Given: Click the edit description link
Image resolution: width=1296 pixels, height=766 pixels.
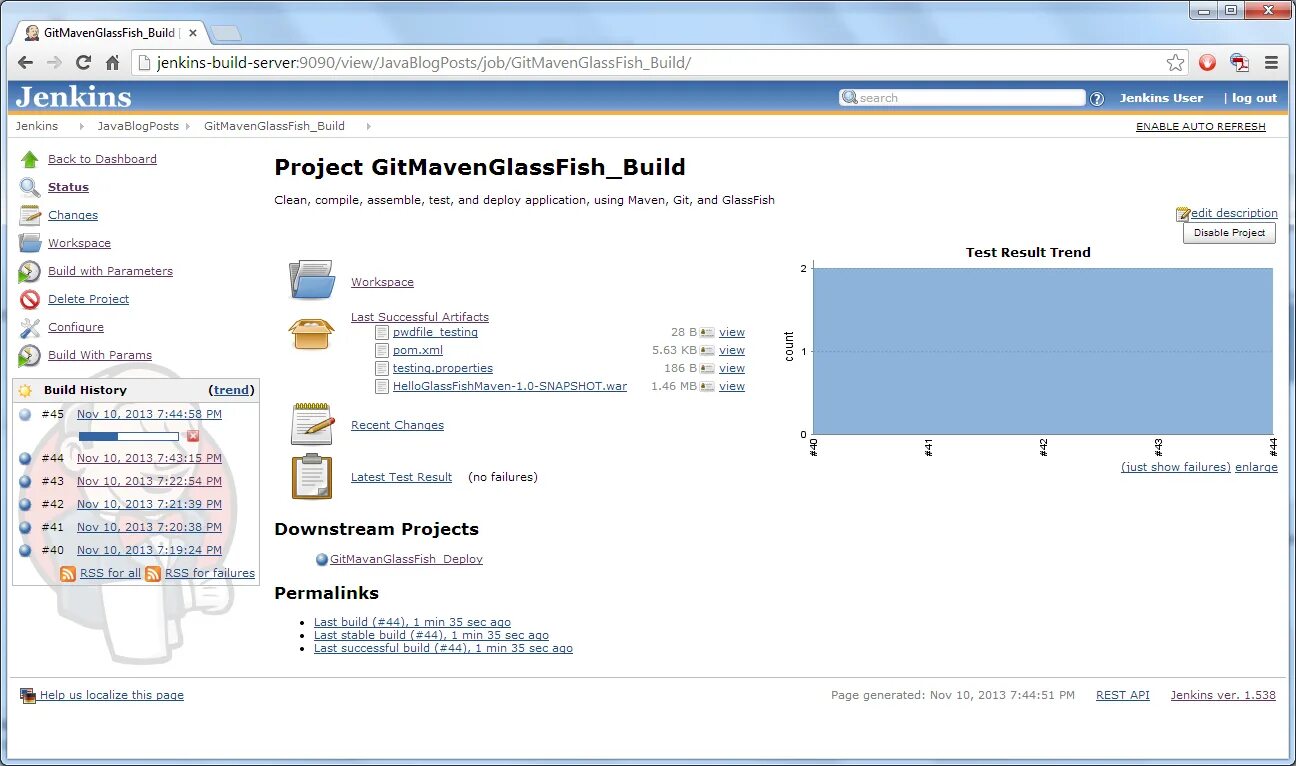Looking at the screenshot, I should [x=1234, y=213].
